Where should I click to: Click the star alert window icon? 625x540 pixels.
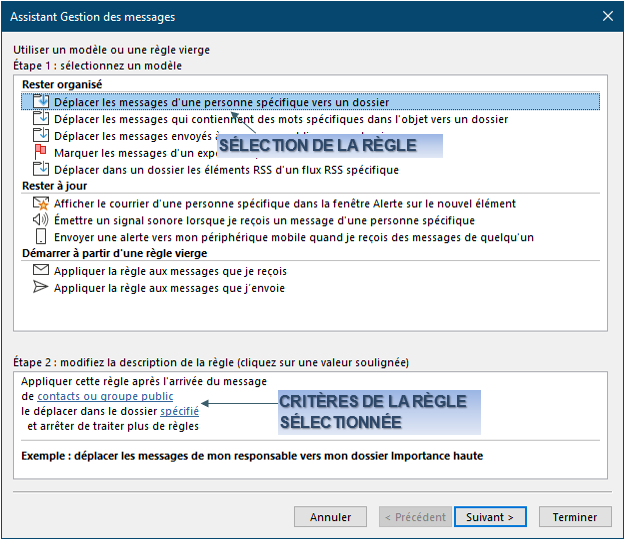(x=41, y=203)
